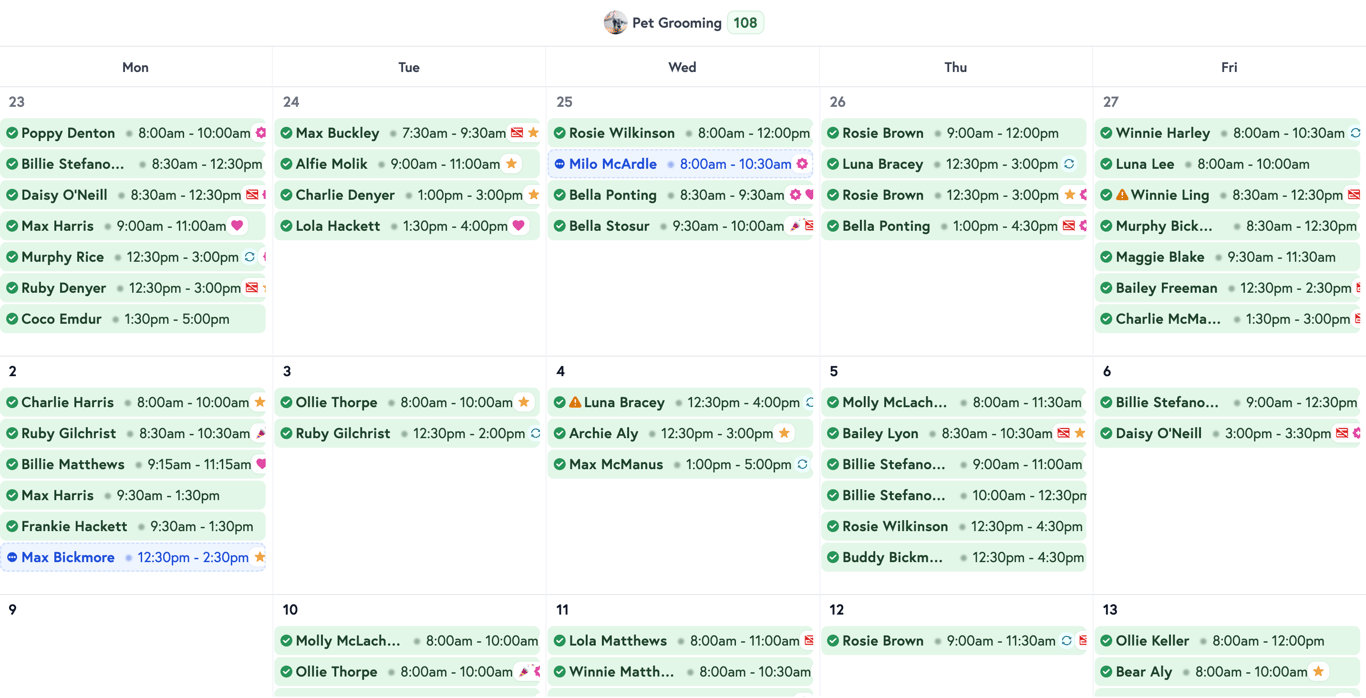
Task: Click the flower icon on Poppy Denton's appointment
Action: click(260, 133)
